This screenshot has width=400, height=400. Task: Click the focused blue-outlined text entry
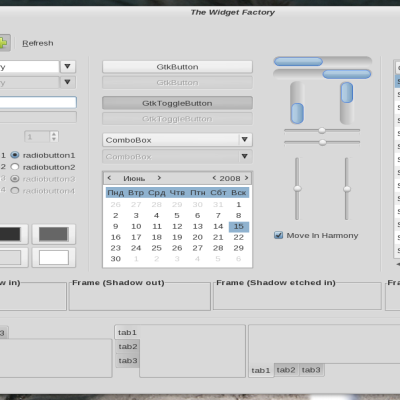(38, 102)
